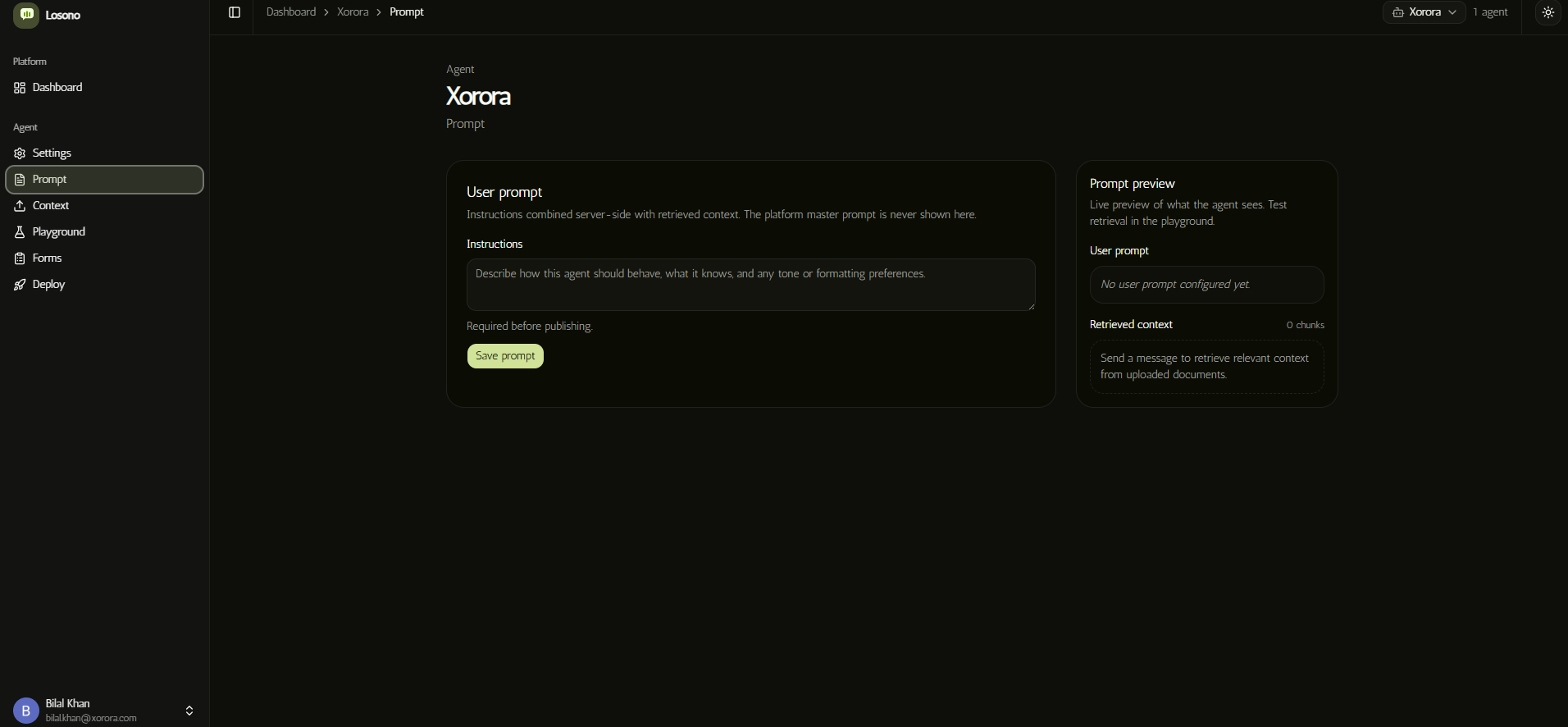Open the Settings sidebar item
This screenshot has height=727, width=1568.
pyautogui.click(x=104, y=153)
